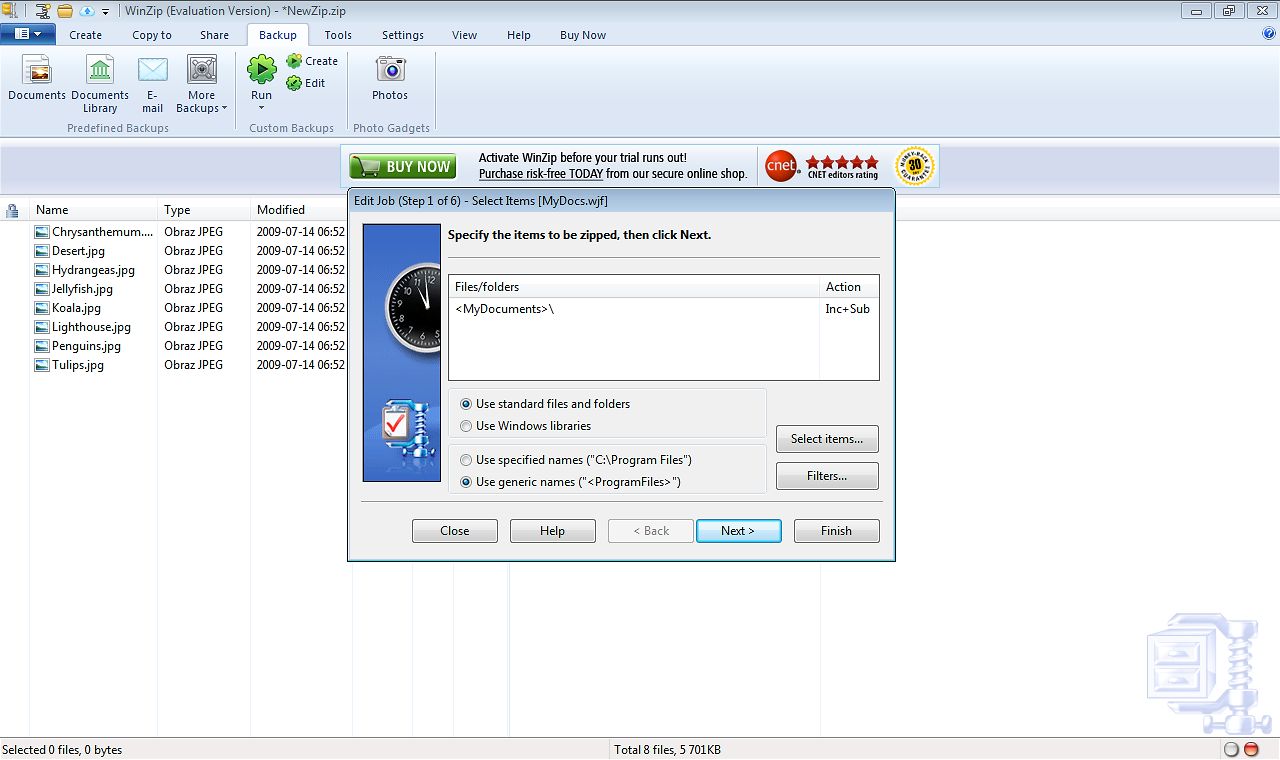Click the lock icon column header
The height and width of the screenshot is (760, 1280).
click(13, 210)
